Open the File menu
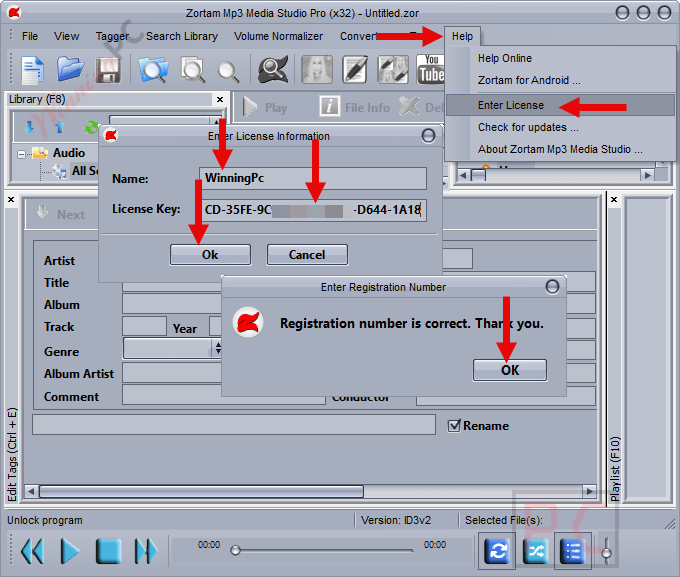This screenshot has width=680, height=577. [x=29, y=36]
